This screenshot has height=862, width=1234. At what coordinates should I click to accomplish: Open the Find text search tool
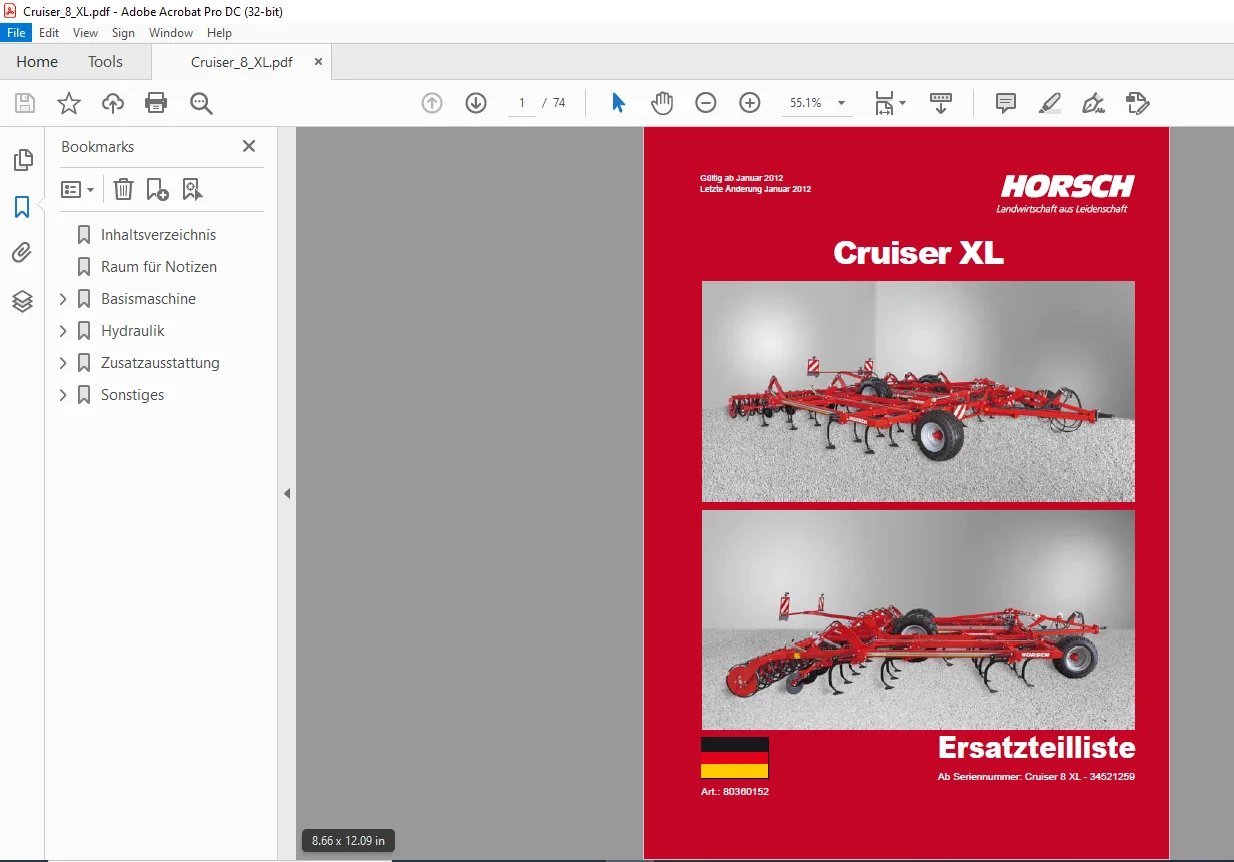(x=202, y=103)
